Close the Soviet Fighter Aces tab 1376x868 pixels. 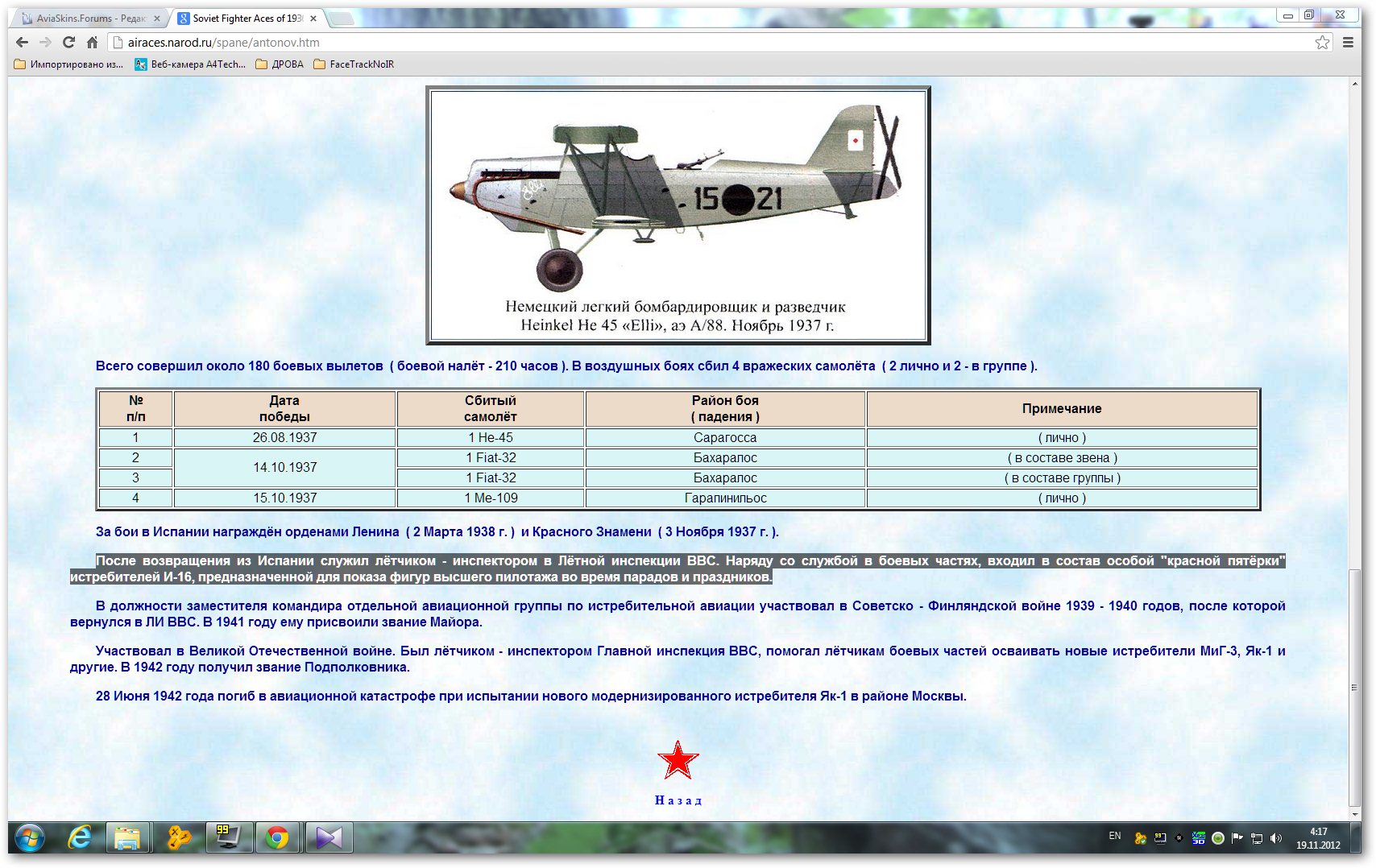tap(313, 19)
